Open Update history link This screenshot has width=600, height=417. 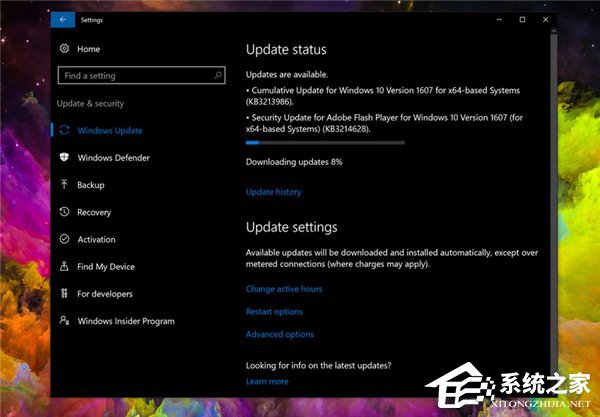coord(274,192)
